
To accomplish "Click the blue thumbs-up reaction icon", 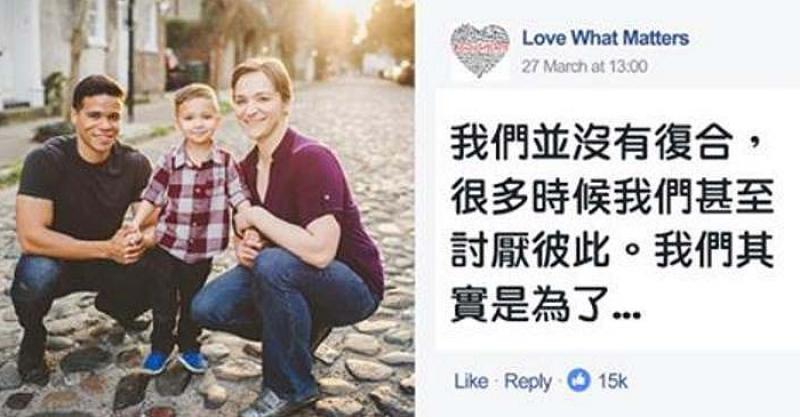I will click(579, 381).
